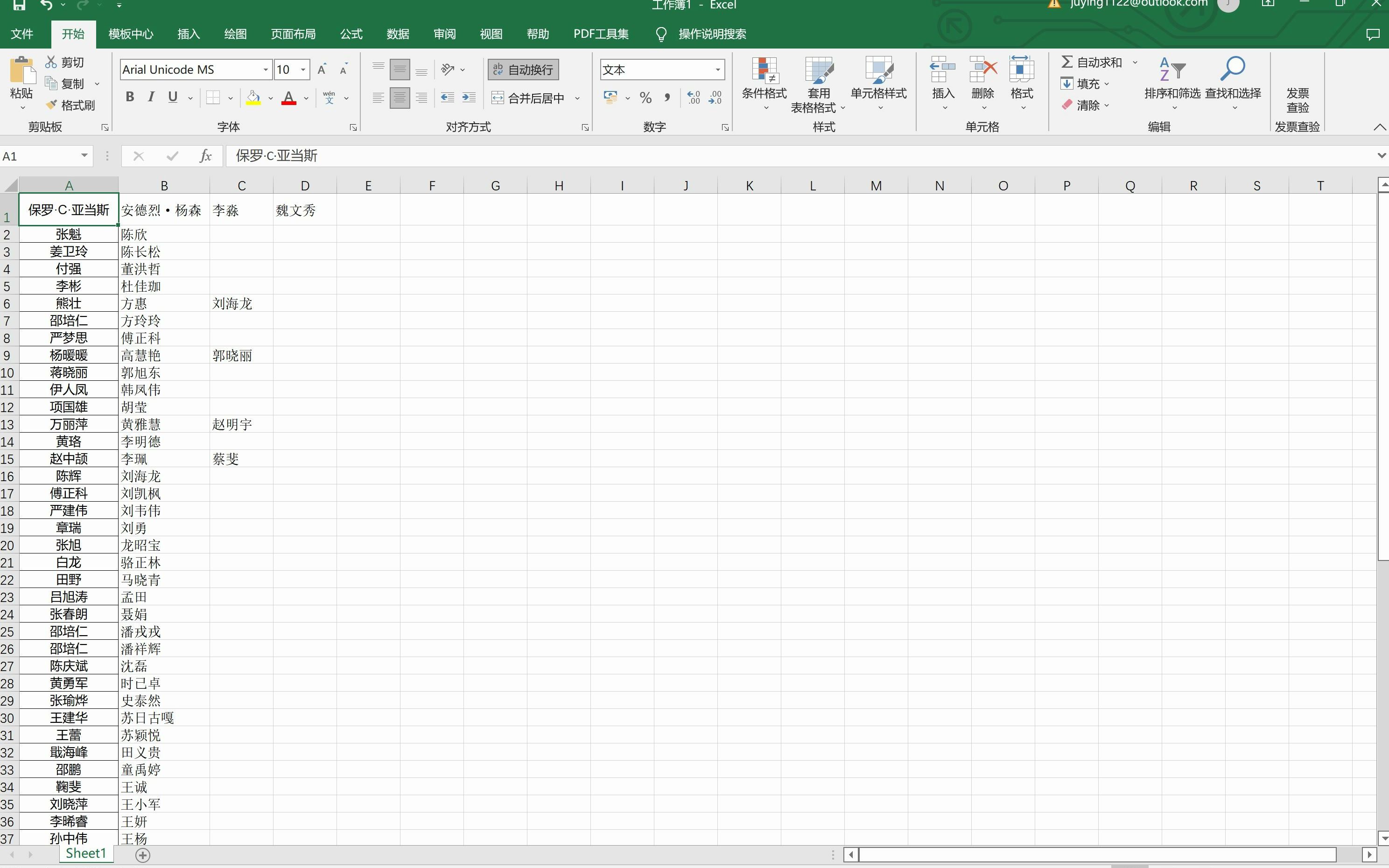Increase font size with the large A icon
This screenshot has height=868, width=1389.
pyautogui.click(x=322, y=70)
